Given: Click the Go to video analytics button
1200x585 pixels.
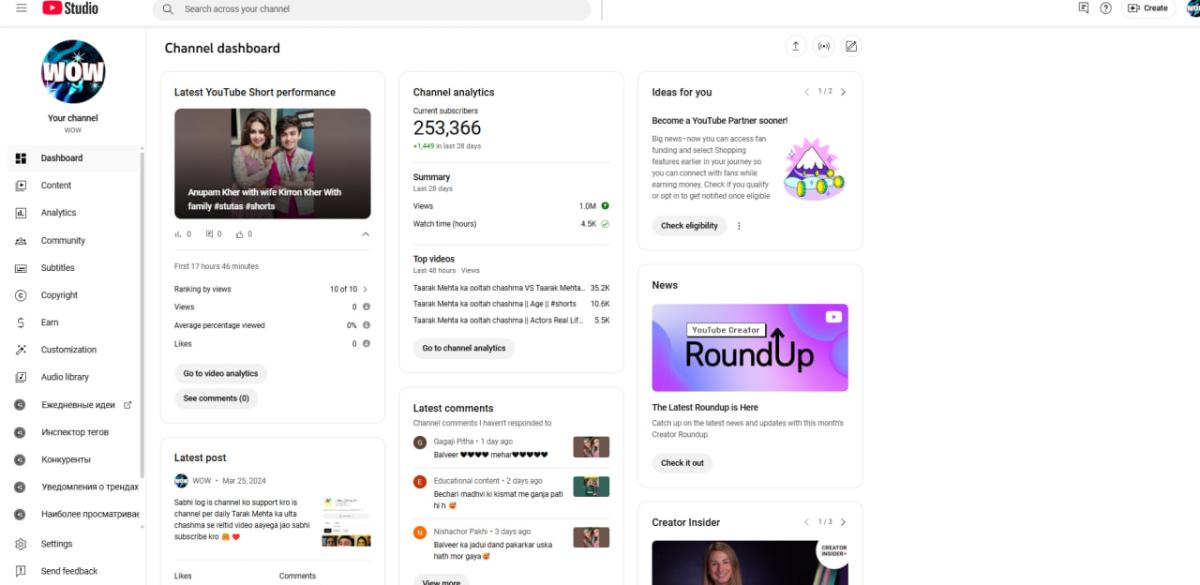Looking at the screenshot, I should click(220, 373).
